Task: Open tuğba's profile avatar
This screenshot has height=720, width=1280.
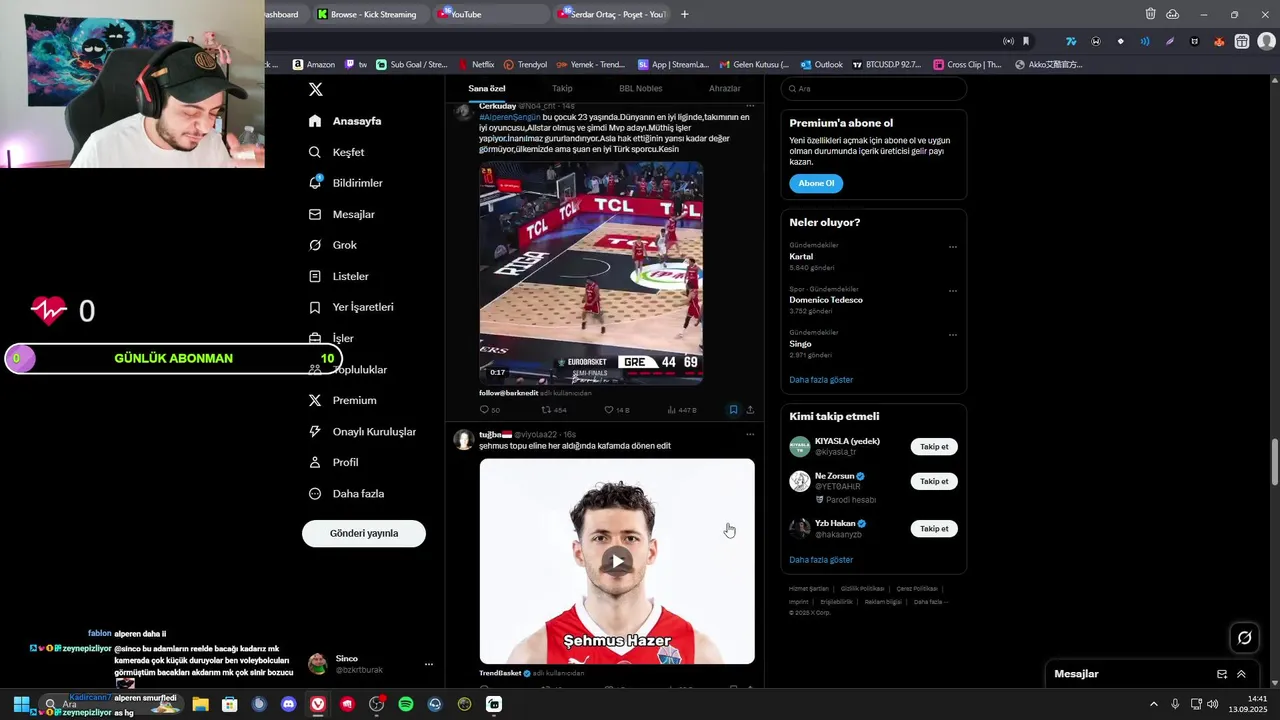Action: [463, 439]
